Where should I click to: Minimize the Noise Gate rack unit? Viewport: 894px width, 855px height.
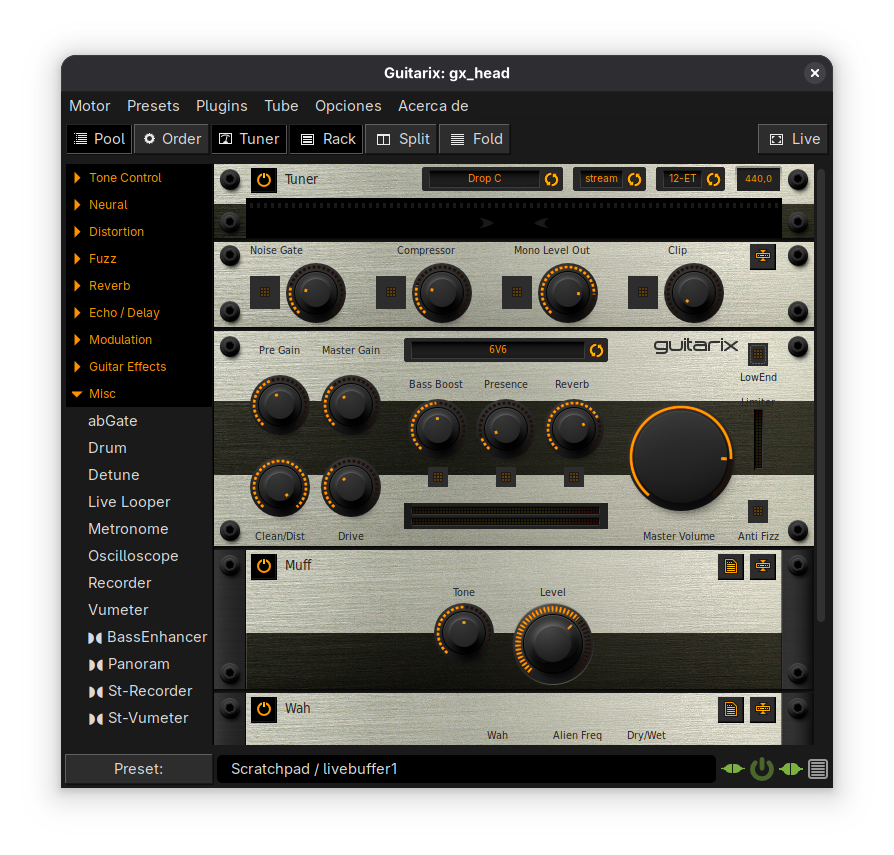[762, 256]
